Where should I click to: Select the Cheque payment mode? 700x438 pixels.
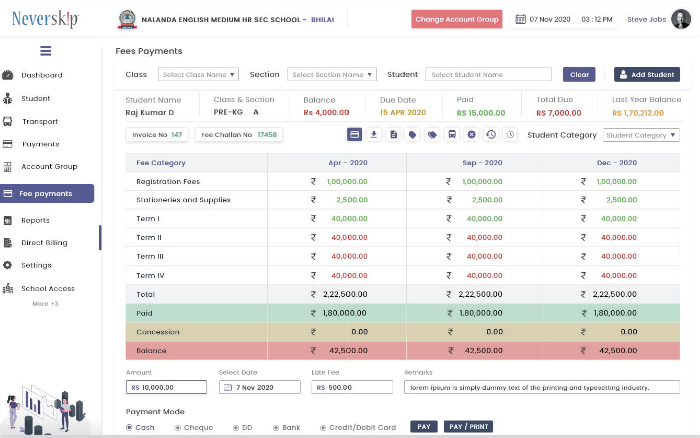[193, 427]
